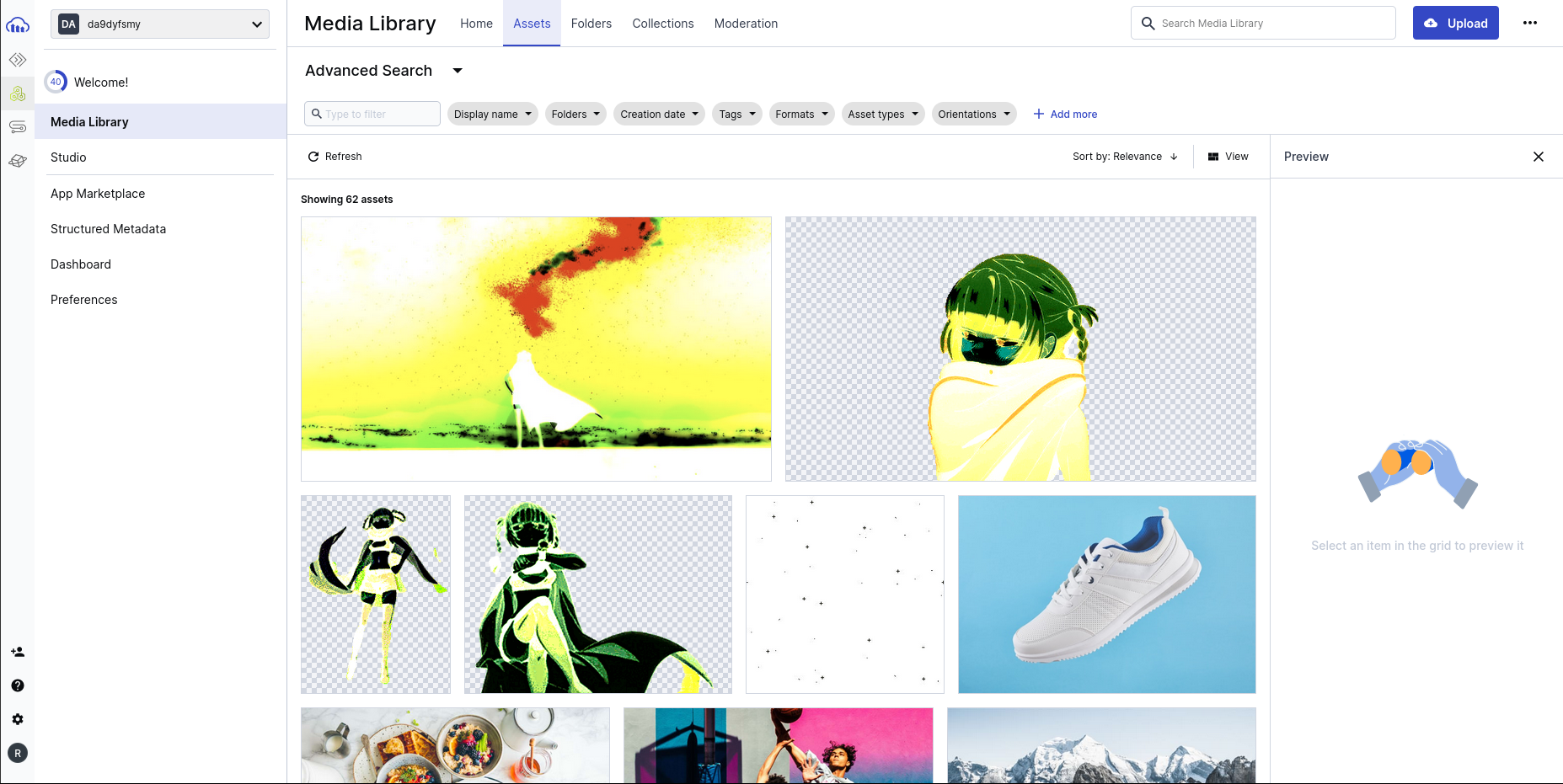Image resolution: width=1563 pixels, height=784 pixels.
Task: Open the video pipeline icon in left rail
Action: (x=18, y=127)
